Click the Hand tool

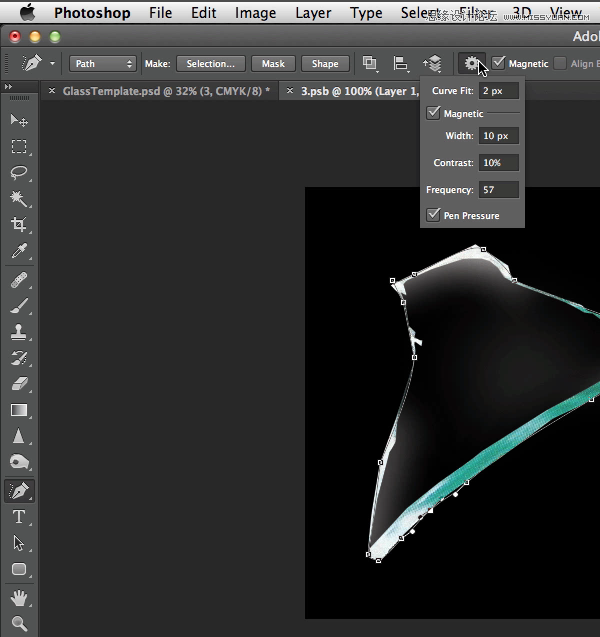pyautogui.click(x=18, y=598)
